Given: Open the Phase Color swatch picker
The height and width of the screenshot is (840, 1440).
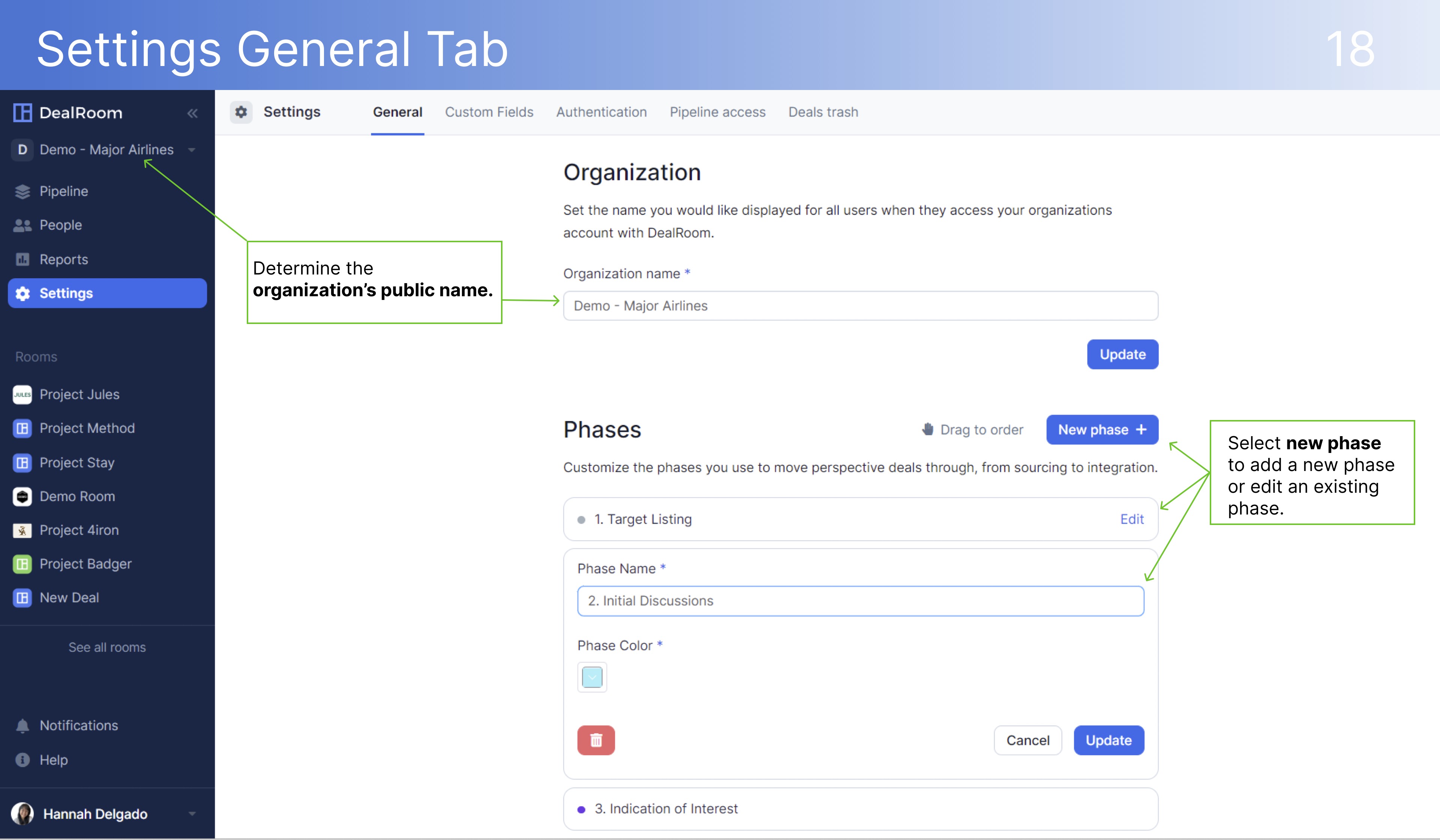Looking at the screenshot, I should 591,677.
